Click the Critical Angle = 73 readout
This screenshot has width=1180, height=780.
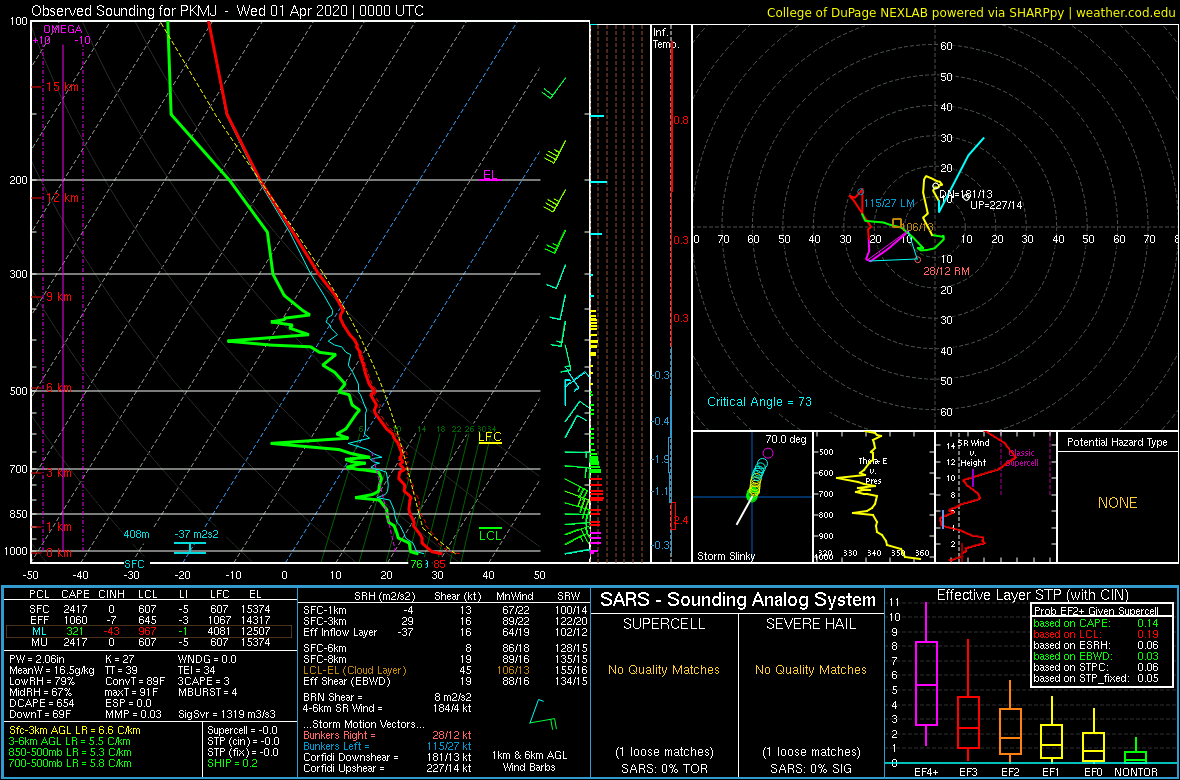pyautogui.click(x=759, y=401)
